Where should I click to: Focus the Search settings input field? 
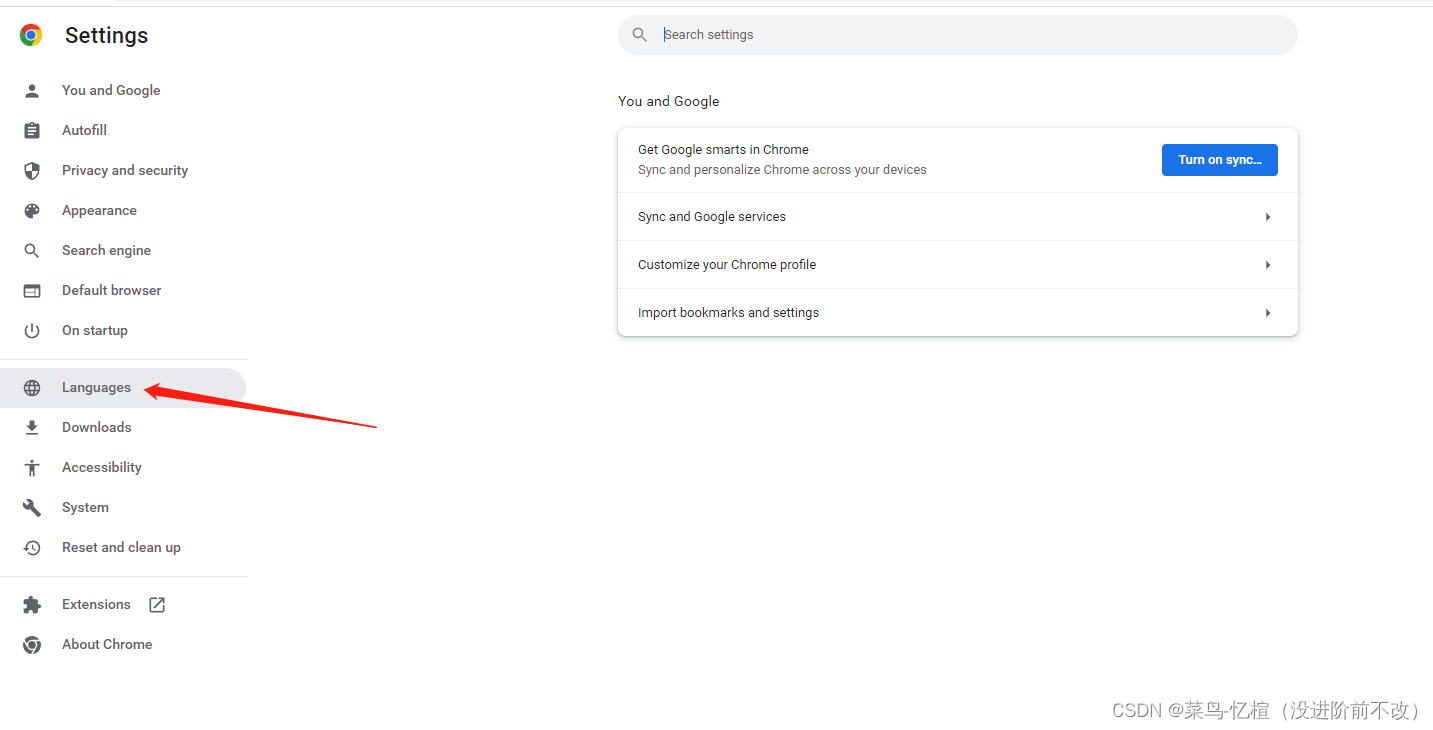[x=957, y=35]
